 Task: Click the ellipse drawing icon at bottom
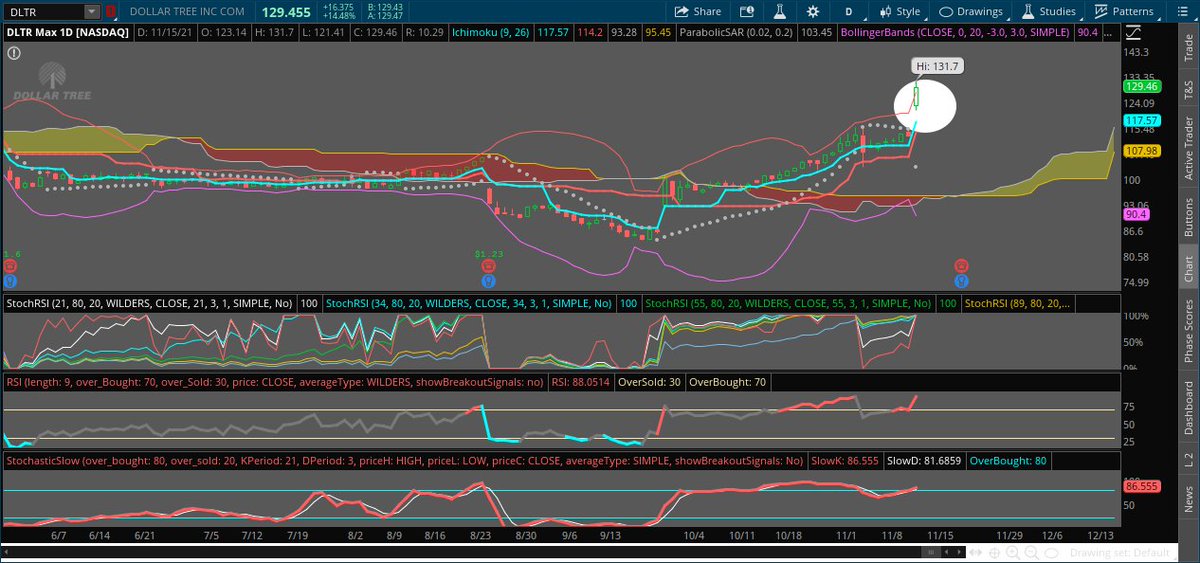tap(1051, 553)
